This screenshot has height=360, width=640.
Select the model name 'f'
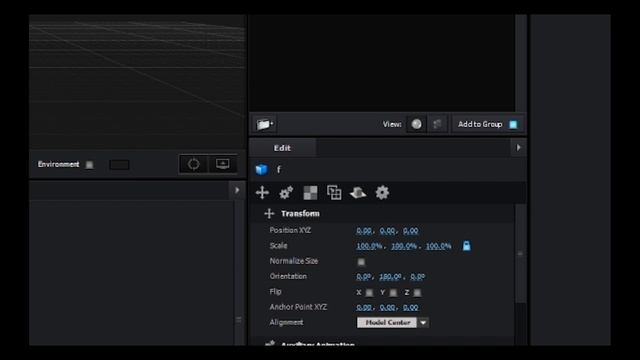tap(279, 169)
